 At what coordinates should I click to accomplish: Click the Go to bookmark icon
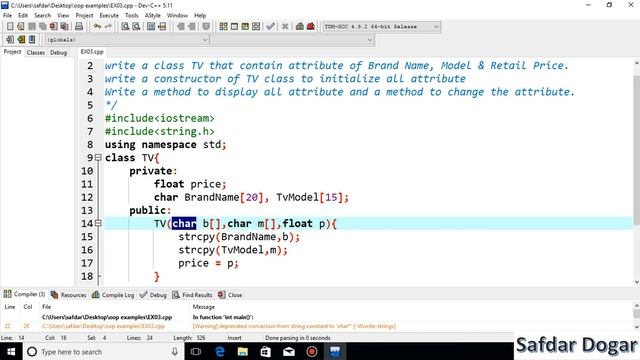pyautogui.click(x=32, y=40)
